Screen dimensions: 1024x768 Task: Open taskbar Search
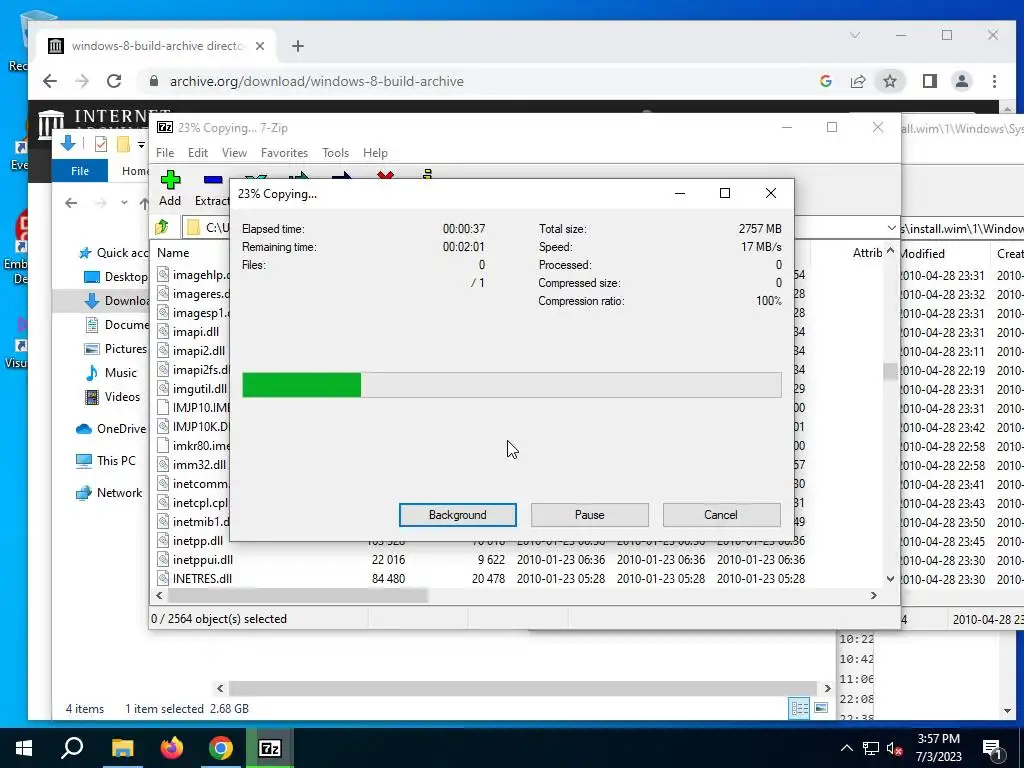(72, 748)
